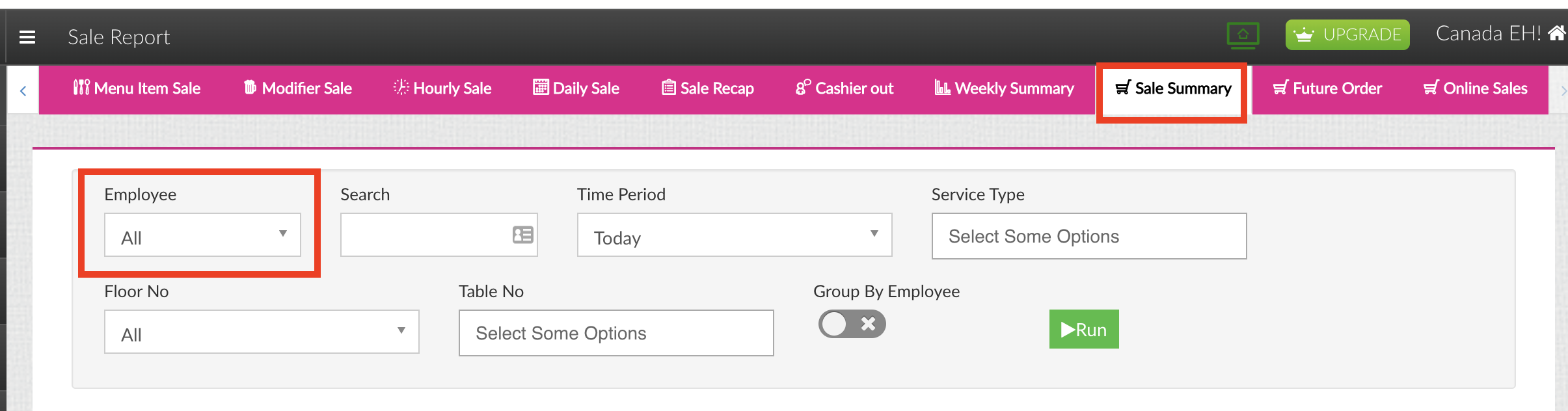This screenshot has width=1568, height=411.
Task: Toggle the Group By Employee switch
Action: 852,324
